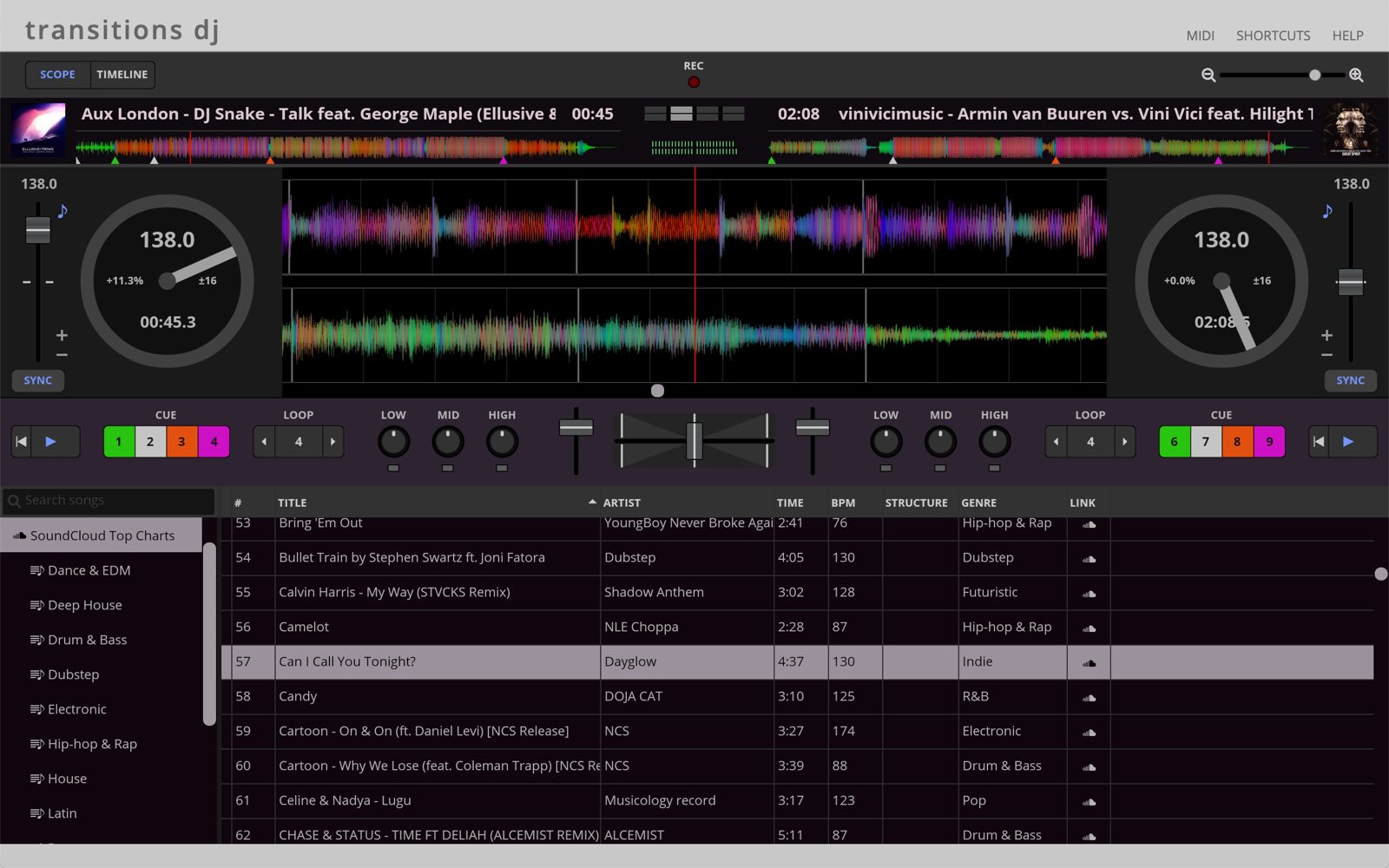Viewport: 1389px width, 868px height.
Task: Switch to the TIMELINE tab
Action: click(122, 74)
